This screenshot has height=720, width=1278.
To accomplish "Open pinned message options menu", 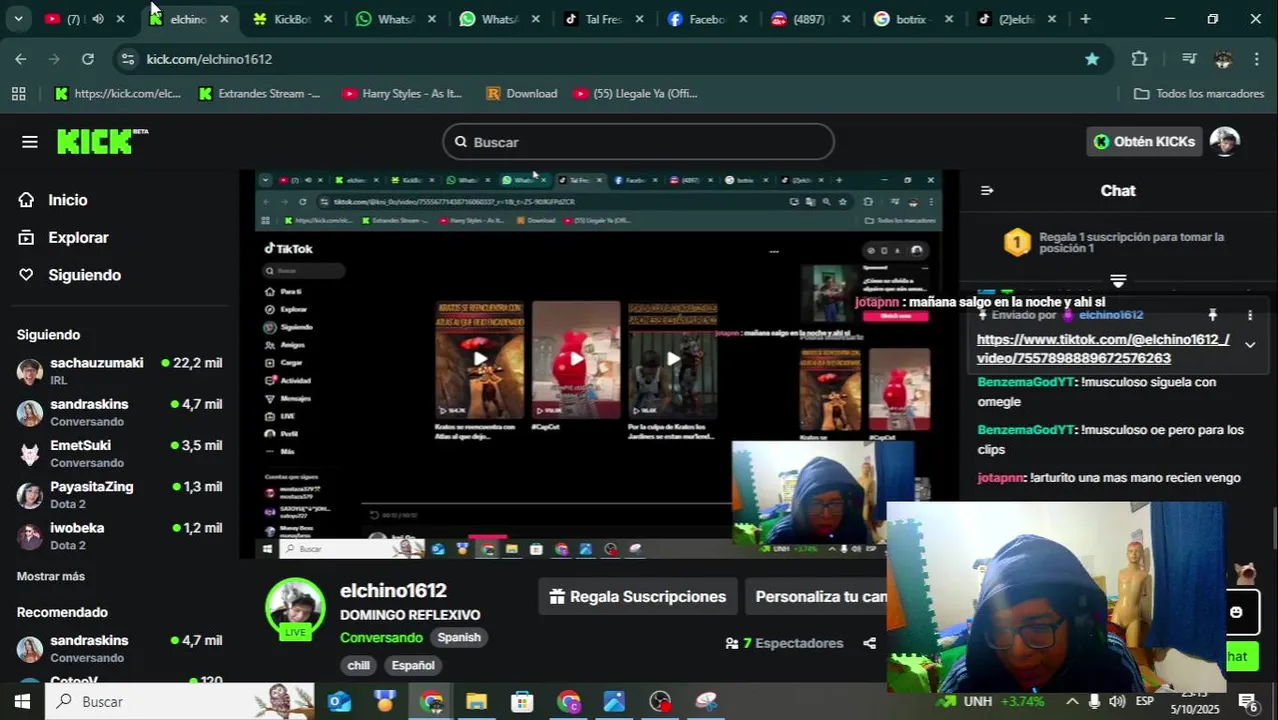I will click(1249, 315).
